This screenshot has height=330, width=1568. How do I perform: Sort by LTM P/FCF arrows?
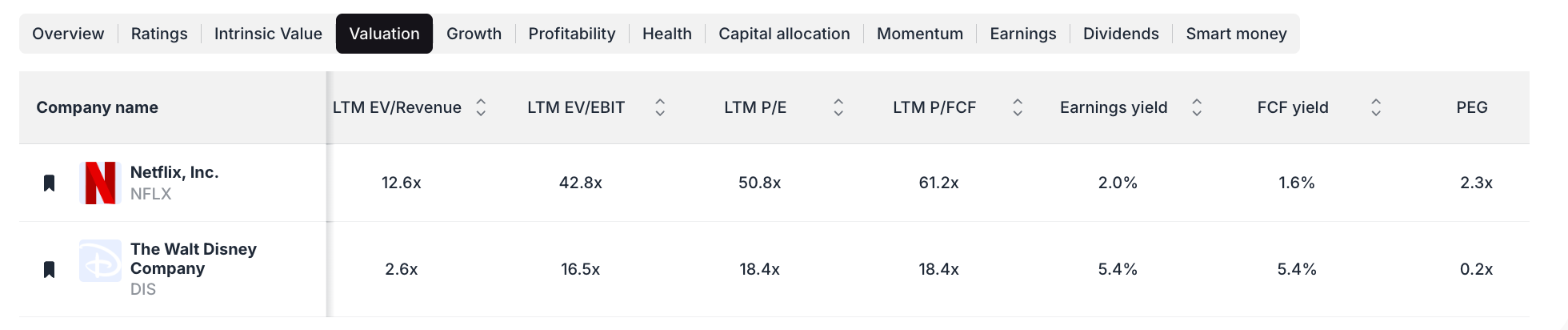(x=1018, y=107)
